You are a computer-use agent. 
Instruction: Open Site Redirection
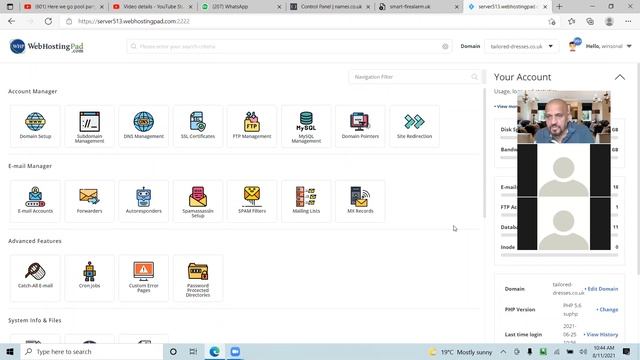[414, 126]
